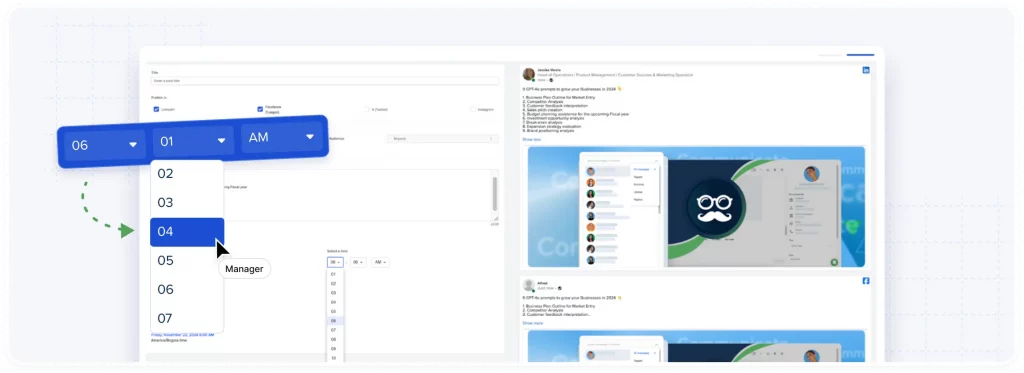1024x373 pixels.
Task: Click Jessika Varela's profile avatar
Action: tap(529, 74)
